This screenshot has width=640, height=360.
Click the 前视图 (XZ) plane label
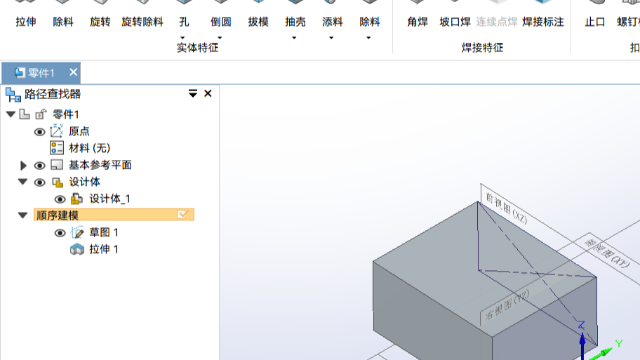pyautogui.click(x=506, y=208)
